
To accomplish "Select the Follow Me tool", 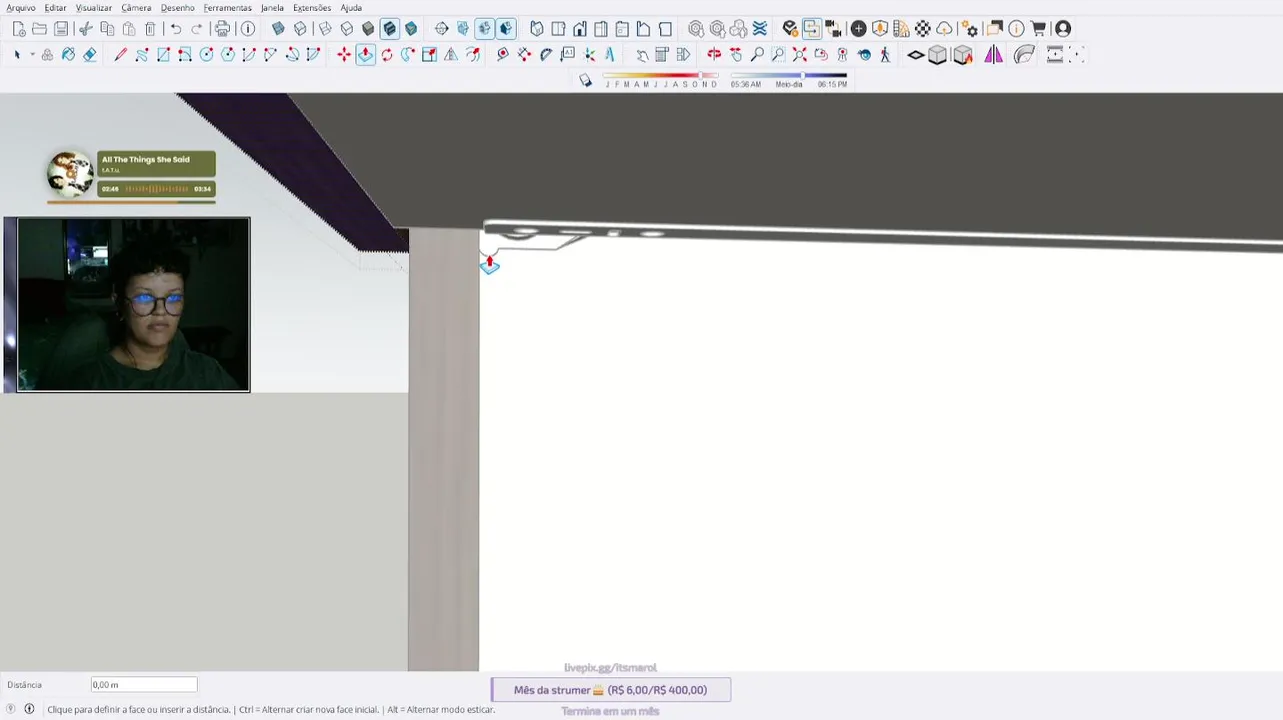I will pyautogui.click(x=408, y=55).
